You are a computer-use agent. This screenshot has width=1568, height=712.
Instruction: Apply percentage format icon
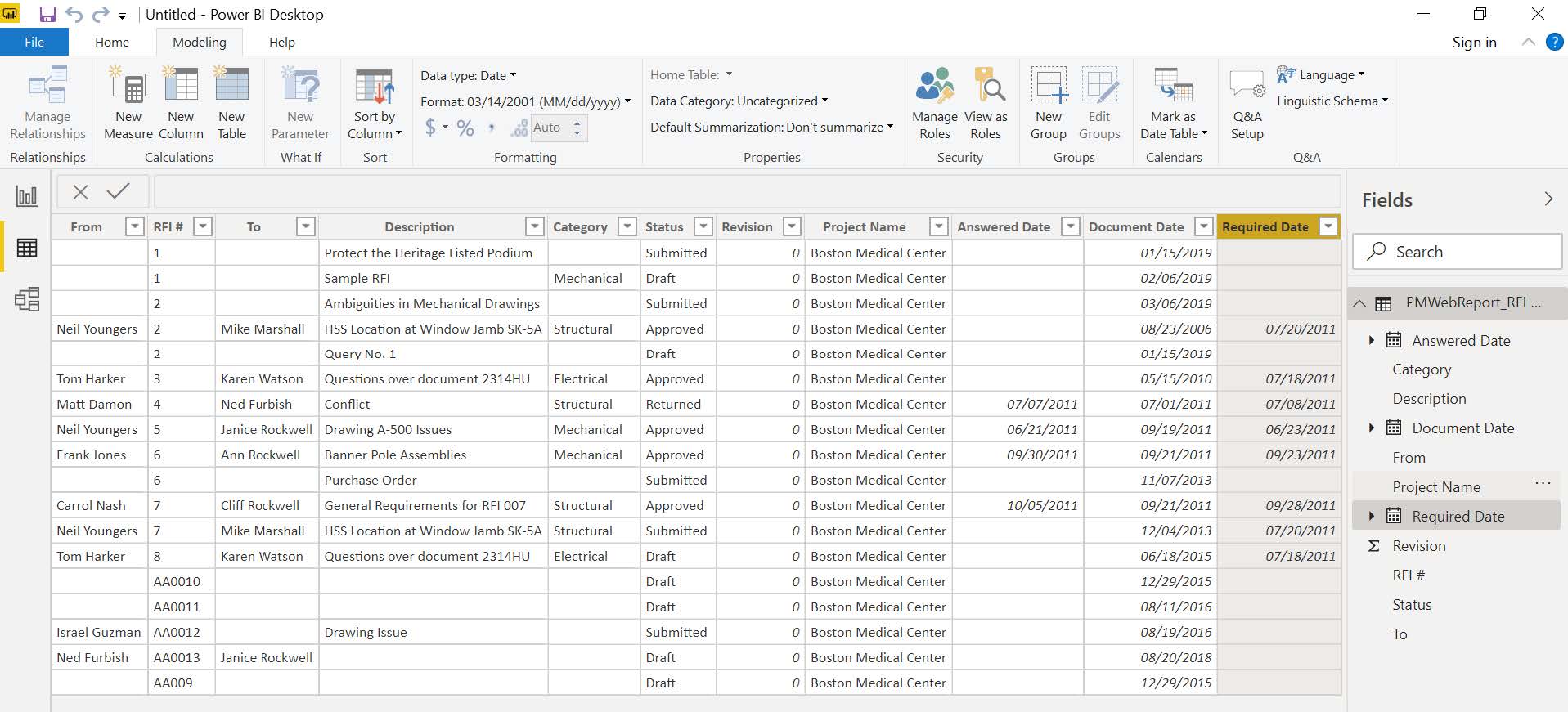tap(465, 128)
